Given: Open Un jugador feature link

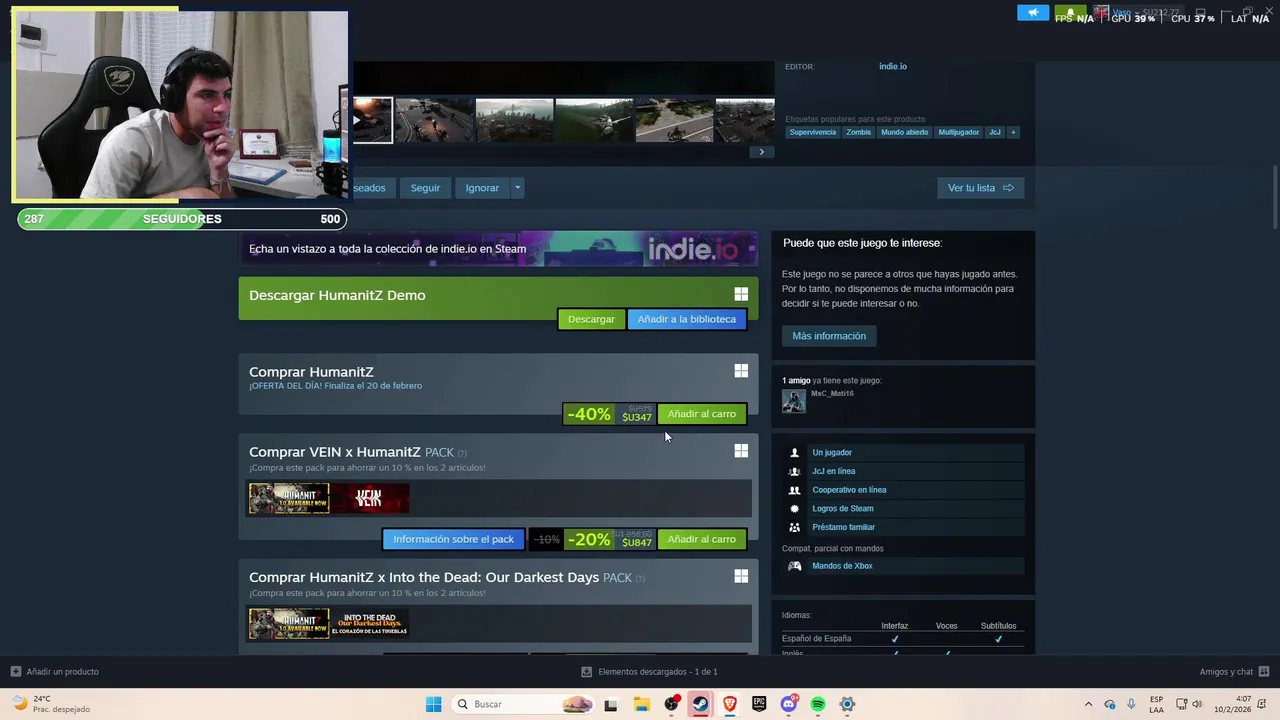Looking at the screenshot, I should (832, 453).
